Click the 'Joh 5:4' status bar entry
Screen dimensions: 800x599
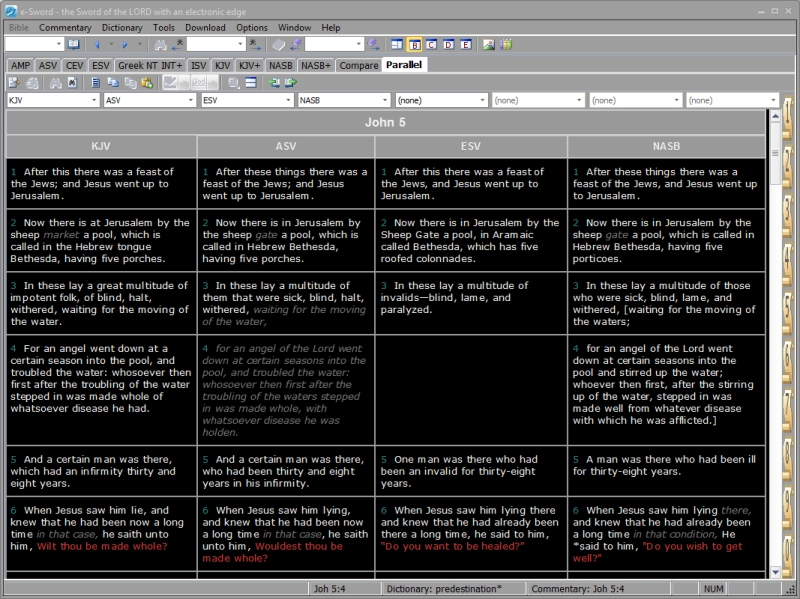point(330,589)
